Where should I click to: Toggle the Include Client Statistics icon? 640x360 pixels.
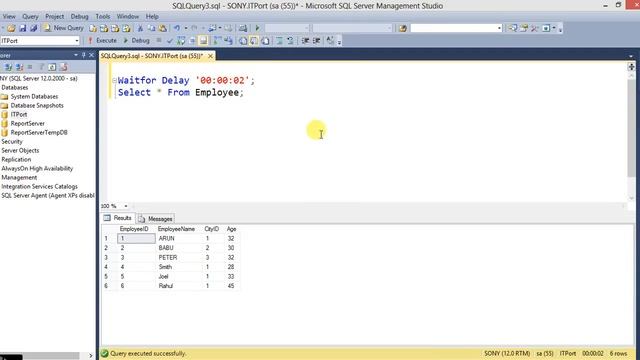229,40
